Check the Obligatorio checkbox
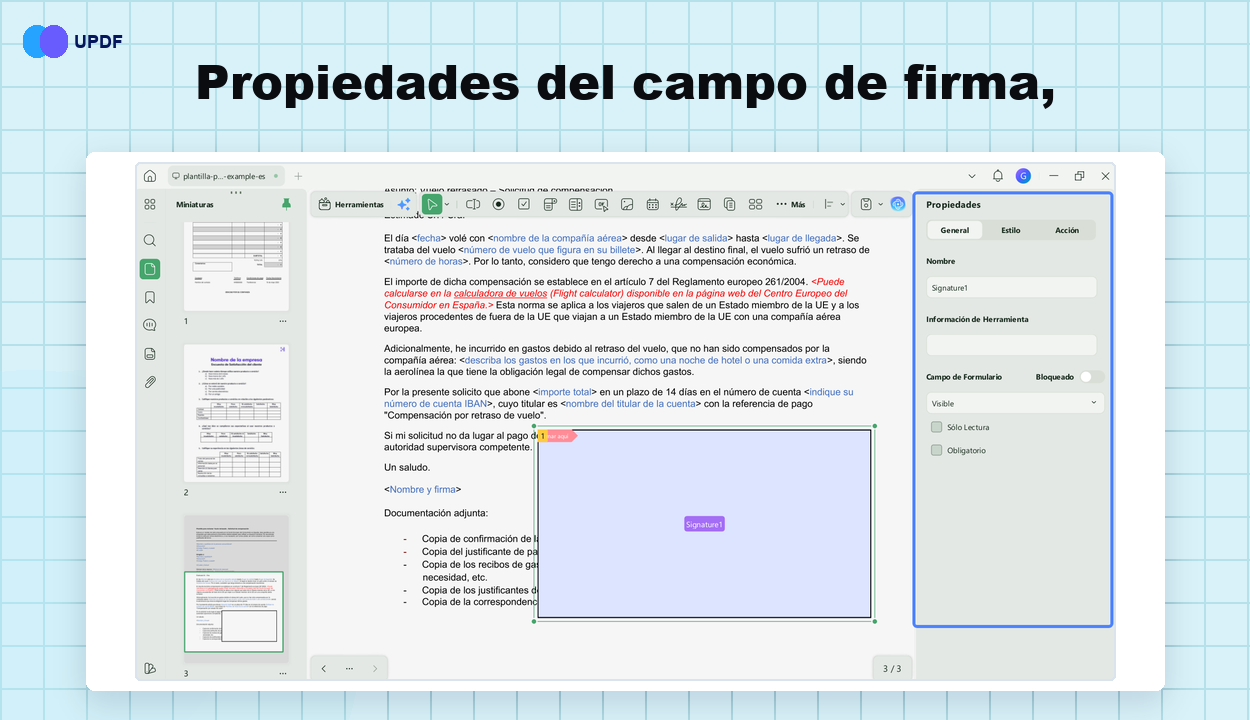This screenshot has width=1250, height=720. pos(937,450)
